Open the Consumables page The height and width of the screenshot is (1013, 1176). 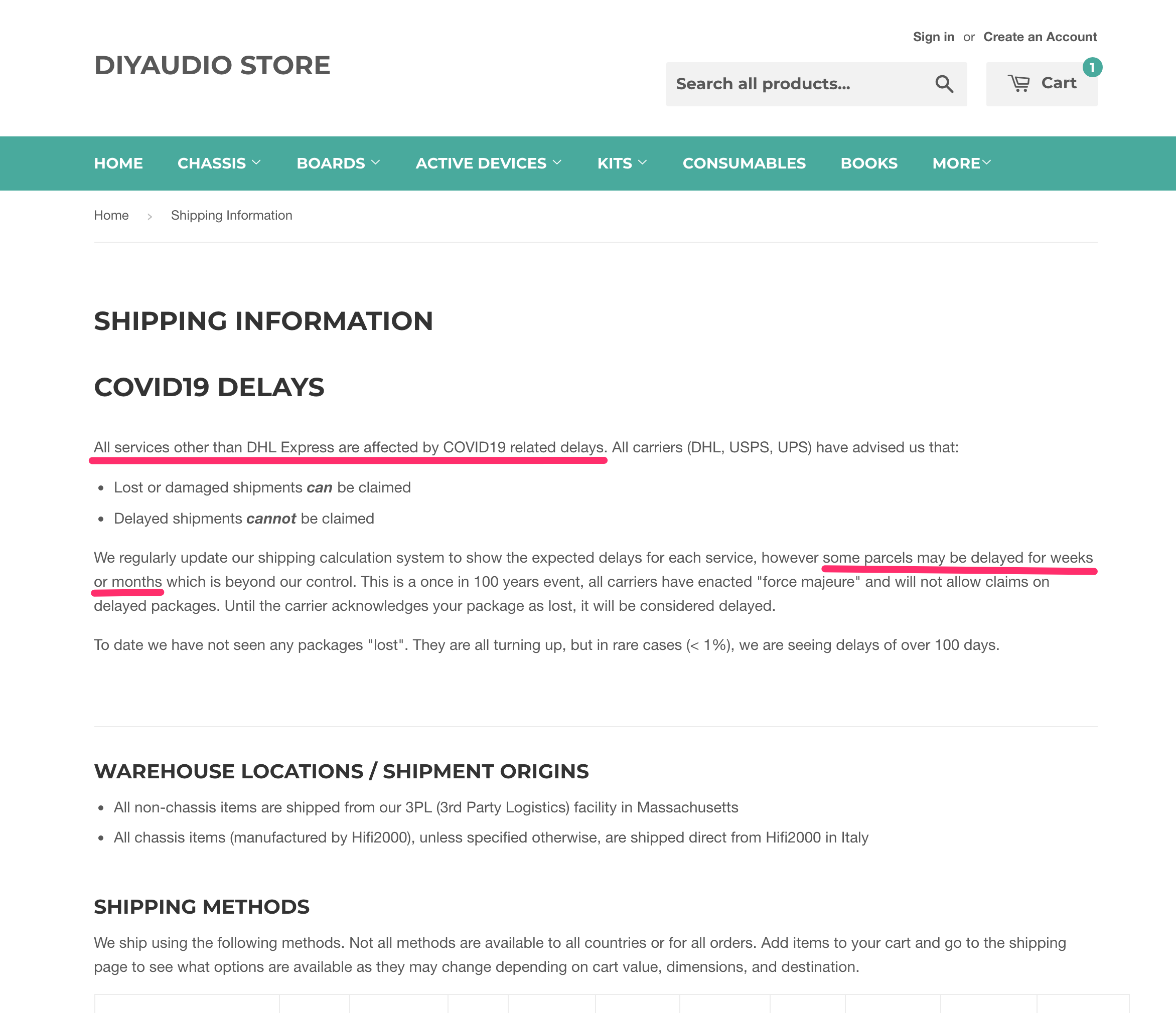coord(744,163)
